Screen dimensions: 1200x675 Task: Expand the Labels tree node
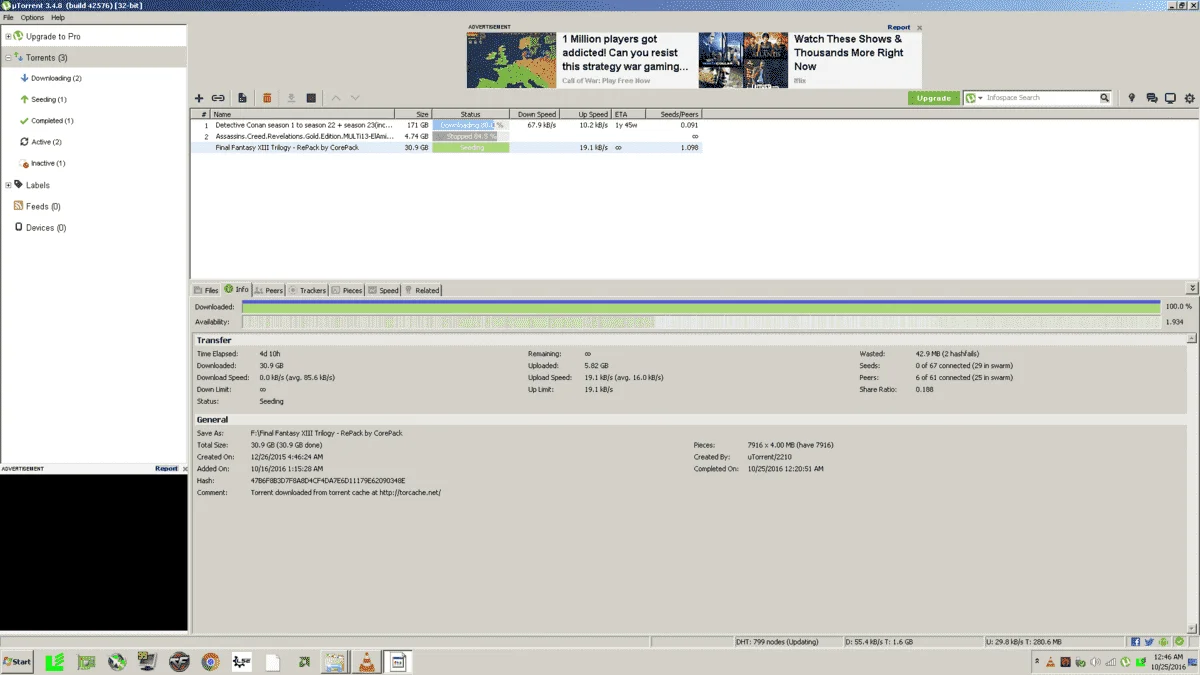[x=8, y=185]
